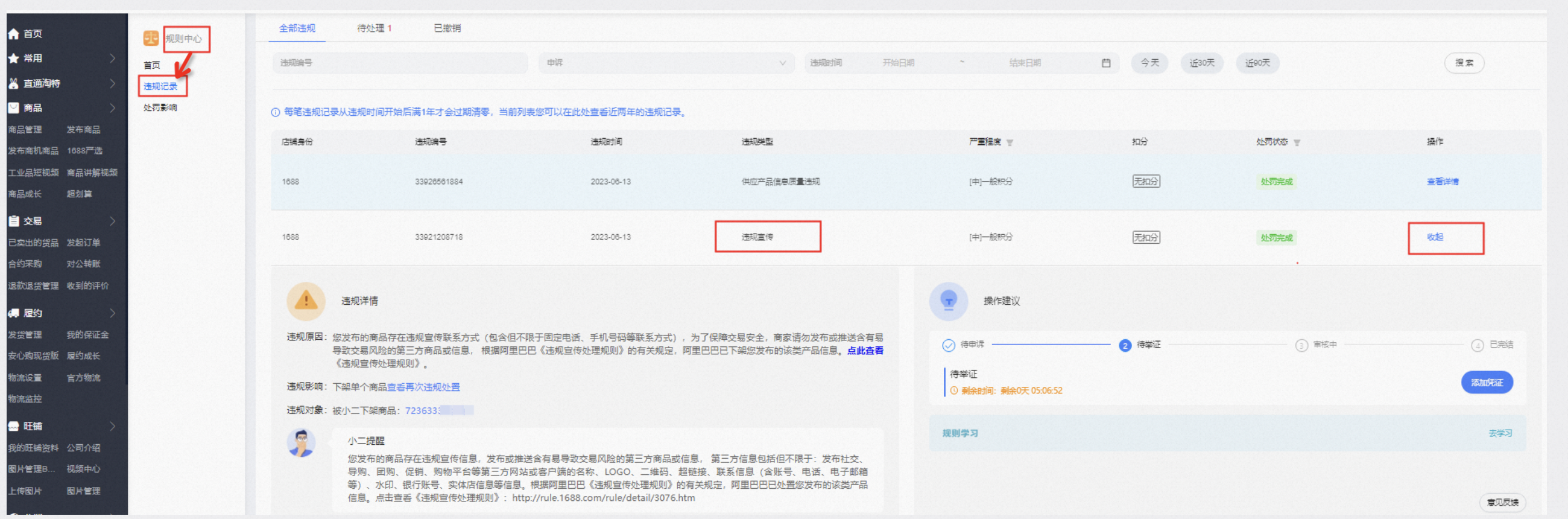Click the 商品 section icon

tap(13, 108)
